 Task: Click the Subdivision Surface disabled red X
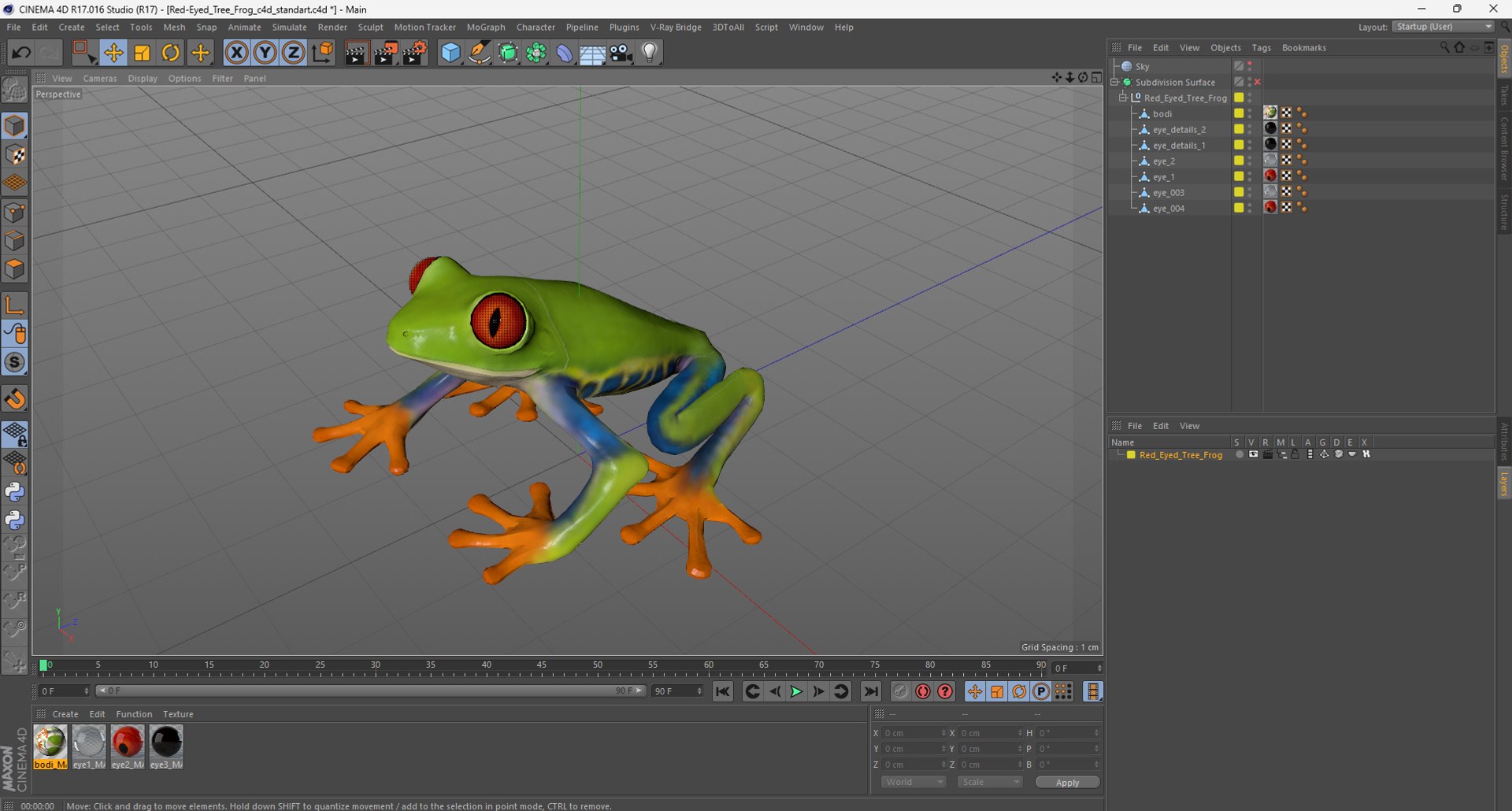(1257, 82)
